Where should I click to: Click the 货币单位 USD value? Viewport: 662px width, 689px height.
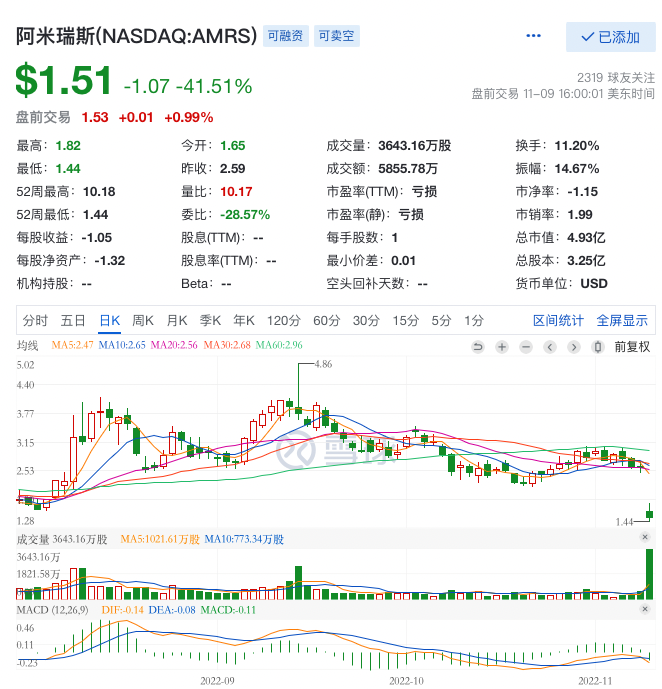click(594, 283)
